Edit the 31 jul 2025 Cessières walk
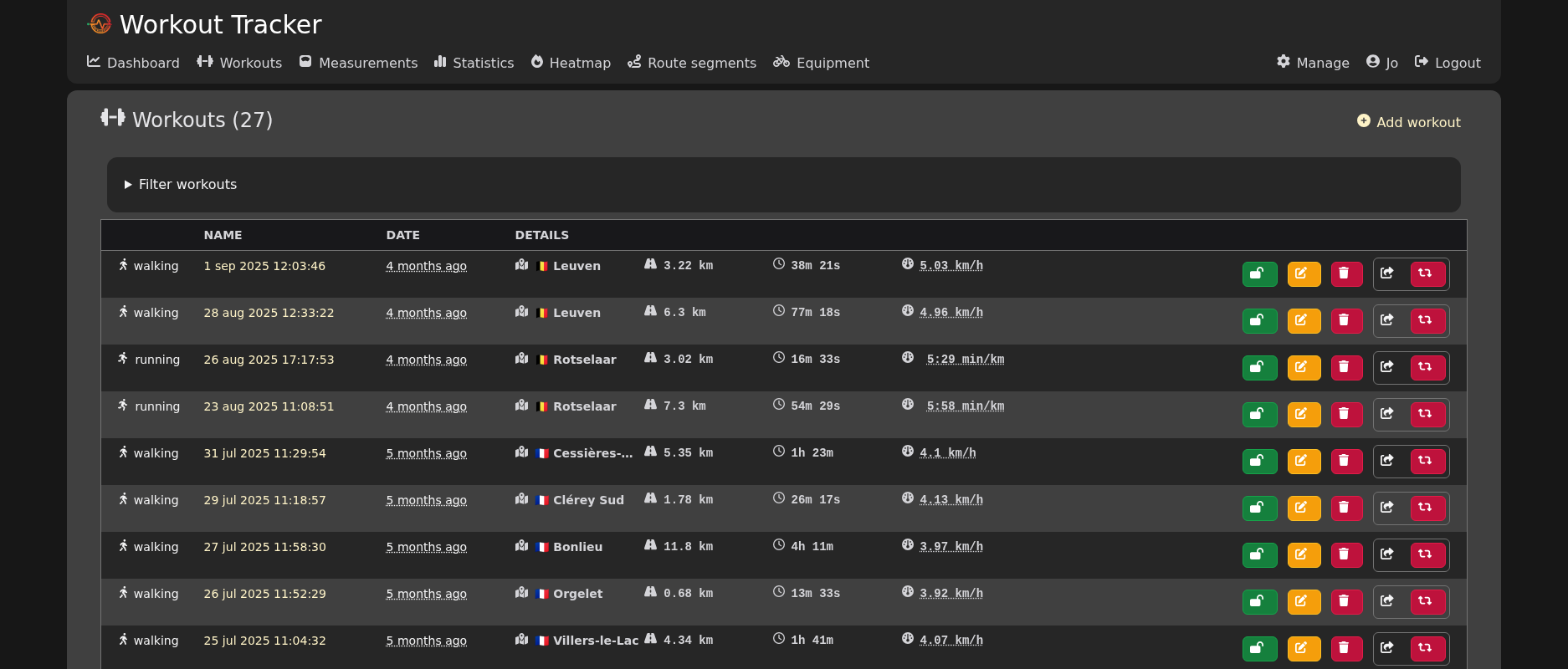1568x669 pixels. pos(1304,462)
